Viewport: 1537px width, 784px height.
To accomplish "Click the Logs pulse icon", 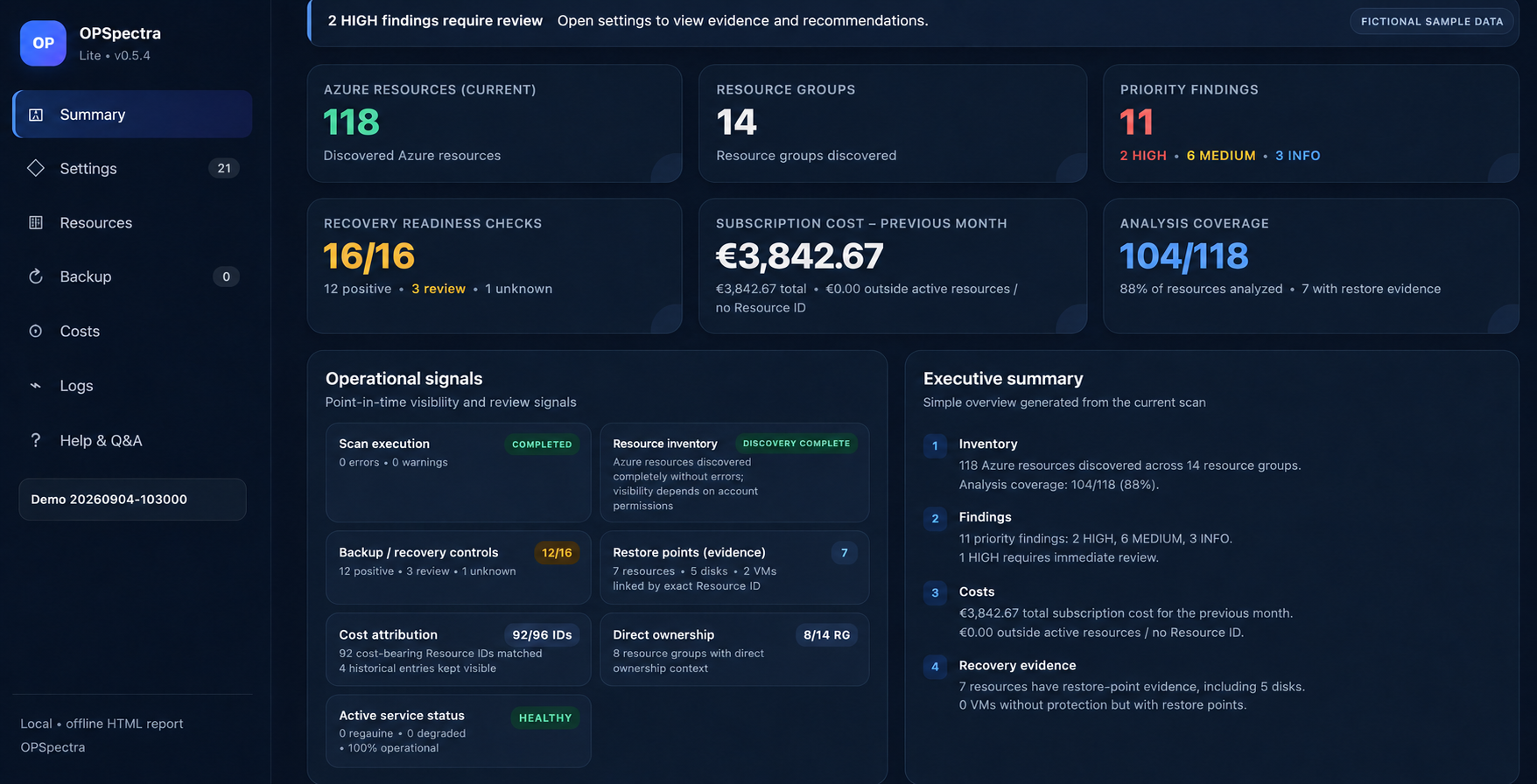I will [x=36, y=385].
